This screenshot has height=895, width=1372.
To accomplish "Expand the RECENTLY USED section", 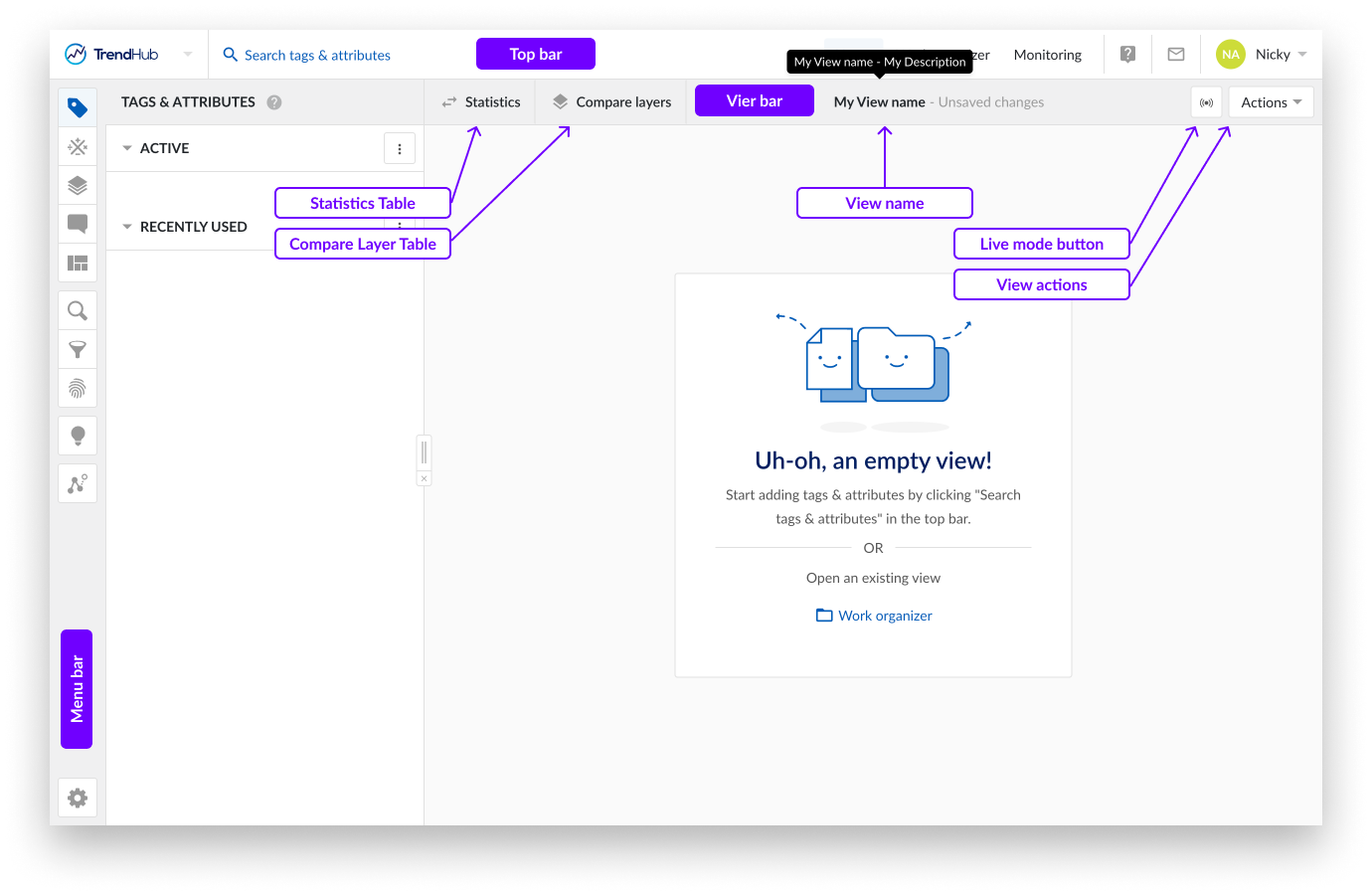I will pyautogui.click(x=126, y=226).
